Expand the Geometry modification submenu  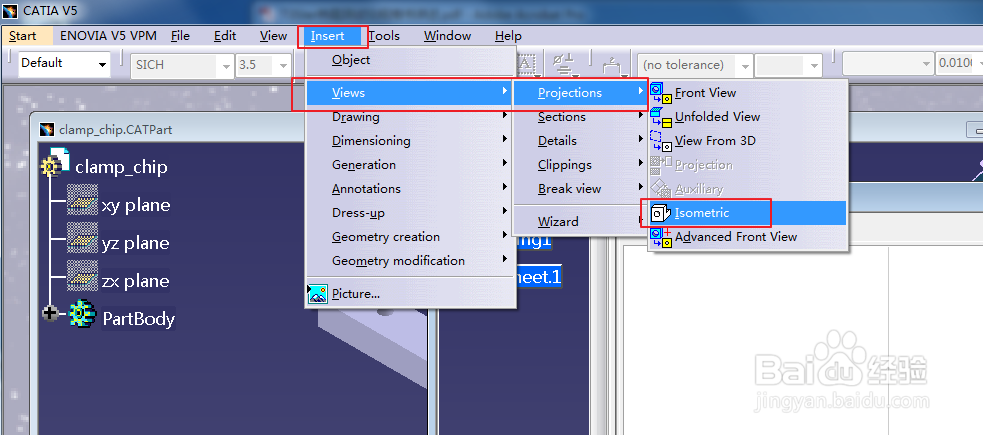pos(410,261)
